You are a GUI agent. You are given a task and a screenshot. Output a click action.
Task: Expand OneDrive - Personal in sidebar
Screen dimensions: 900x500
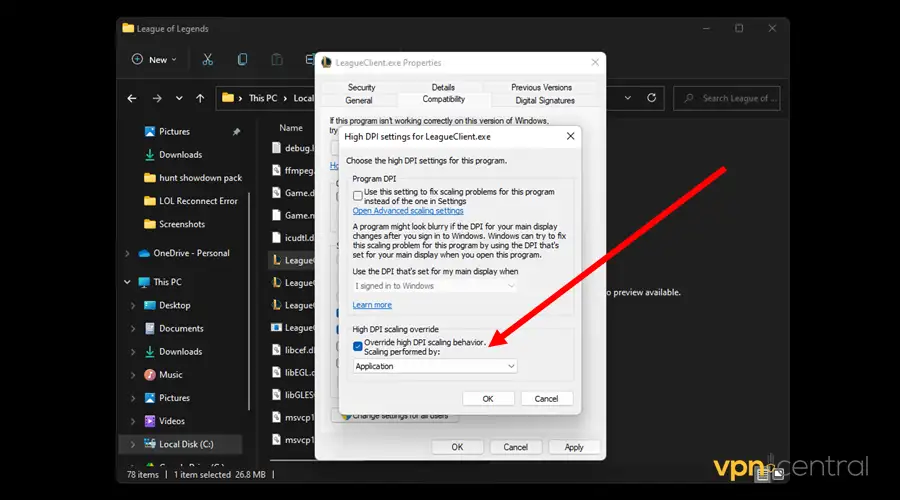pos(127,253)
